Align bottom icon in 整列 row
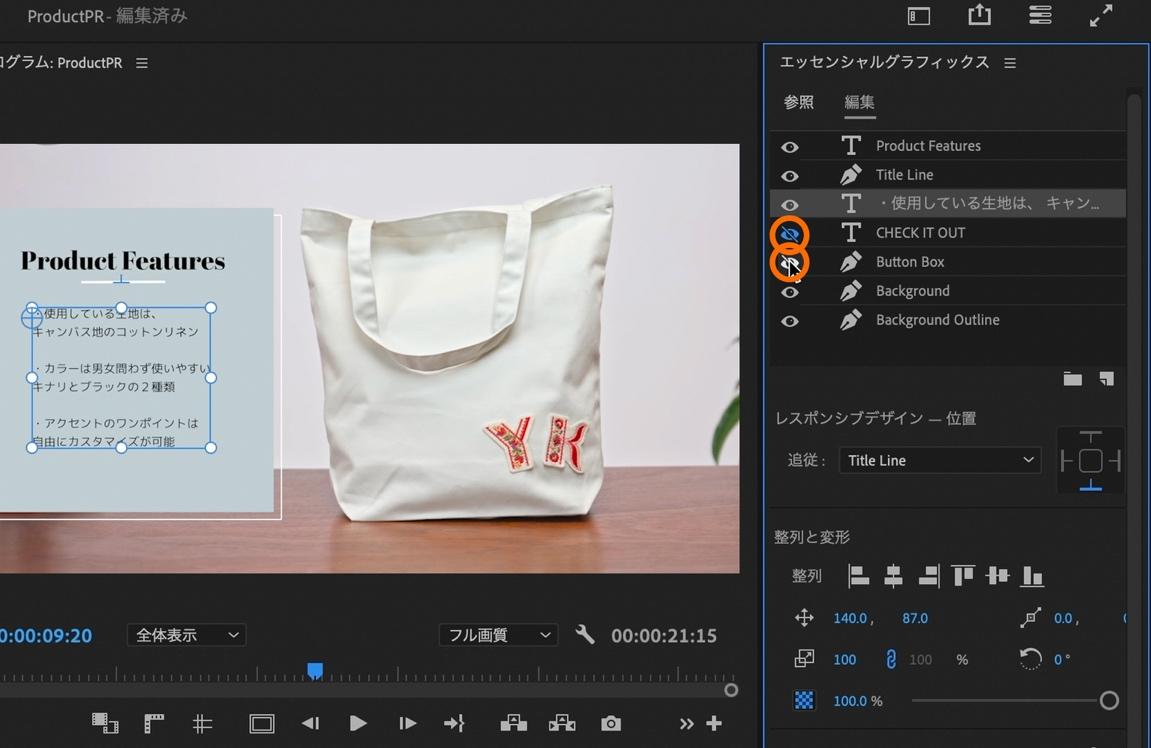Image resolution: width=1151 pixels, height=748 pixels. (x=1032, y=576)
